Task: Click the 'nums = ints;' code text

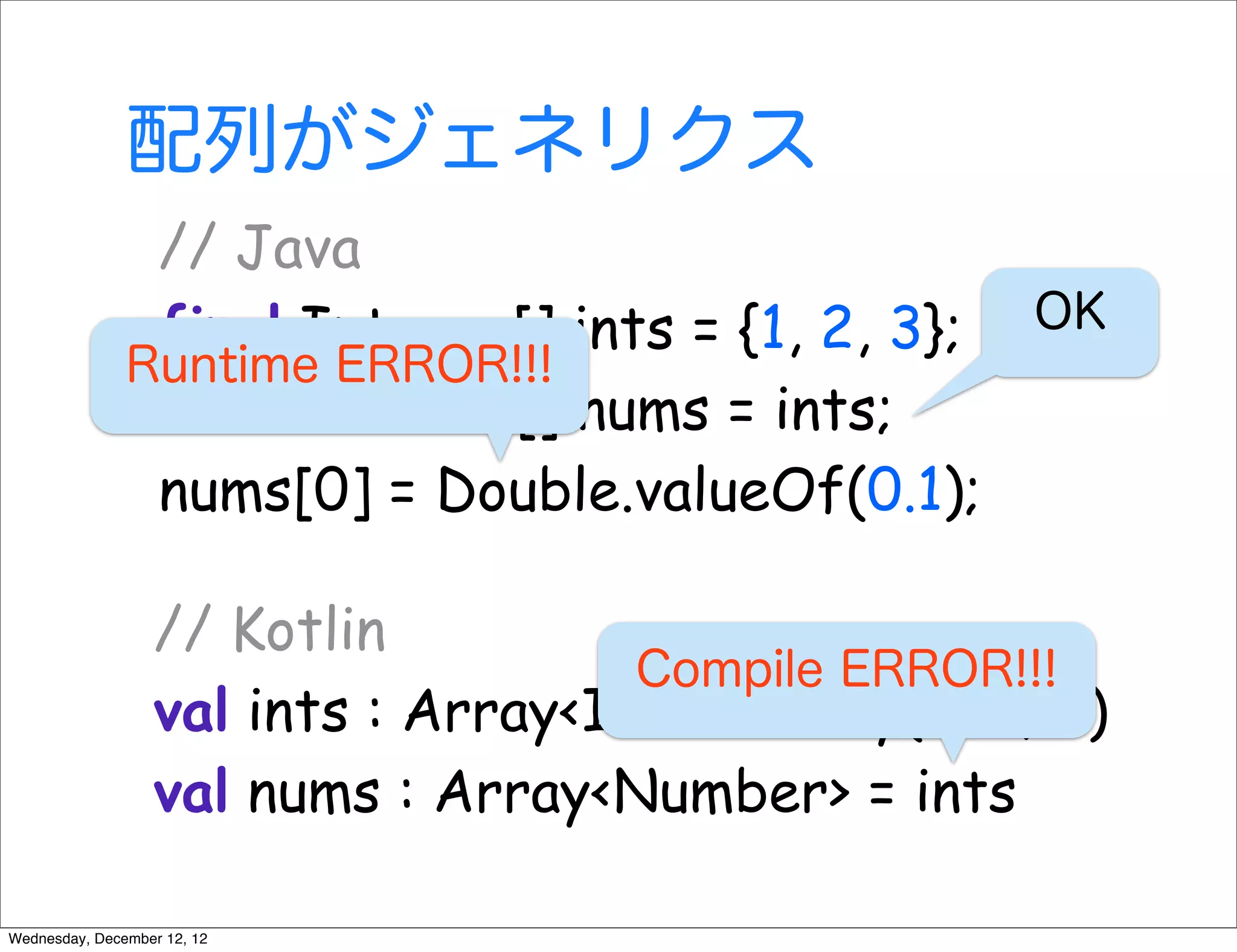Action: [x=736, y=411]
